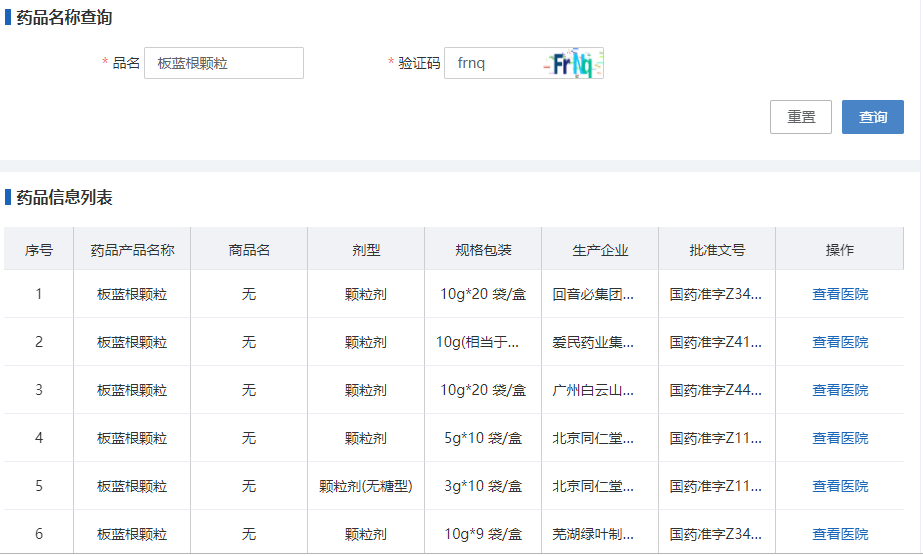Click the 10g*9 袋/盒 specification cell

(483, 534)
